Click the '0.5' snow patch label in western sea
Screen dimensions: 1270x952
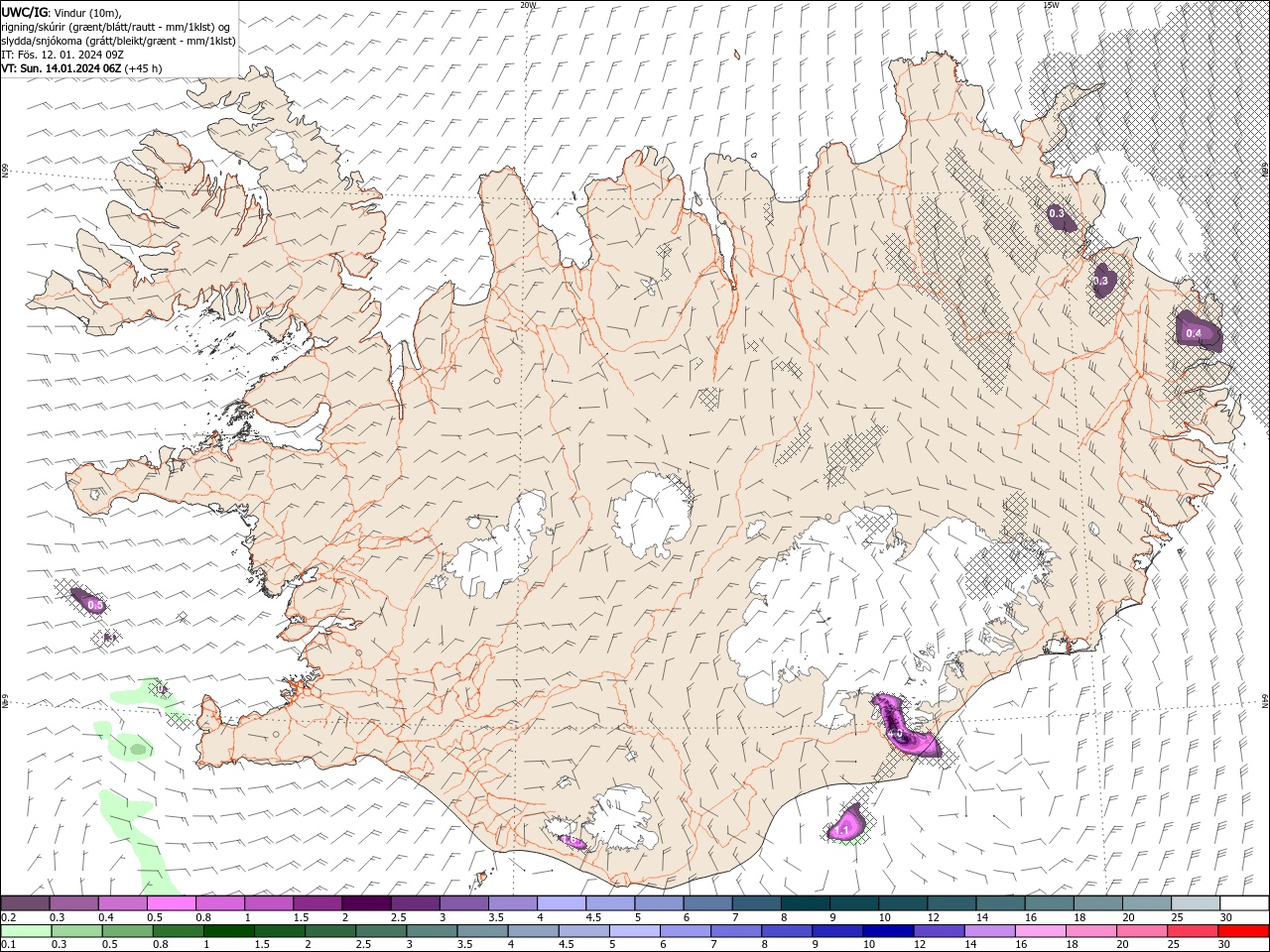[x=95, y=604]
